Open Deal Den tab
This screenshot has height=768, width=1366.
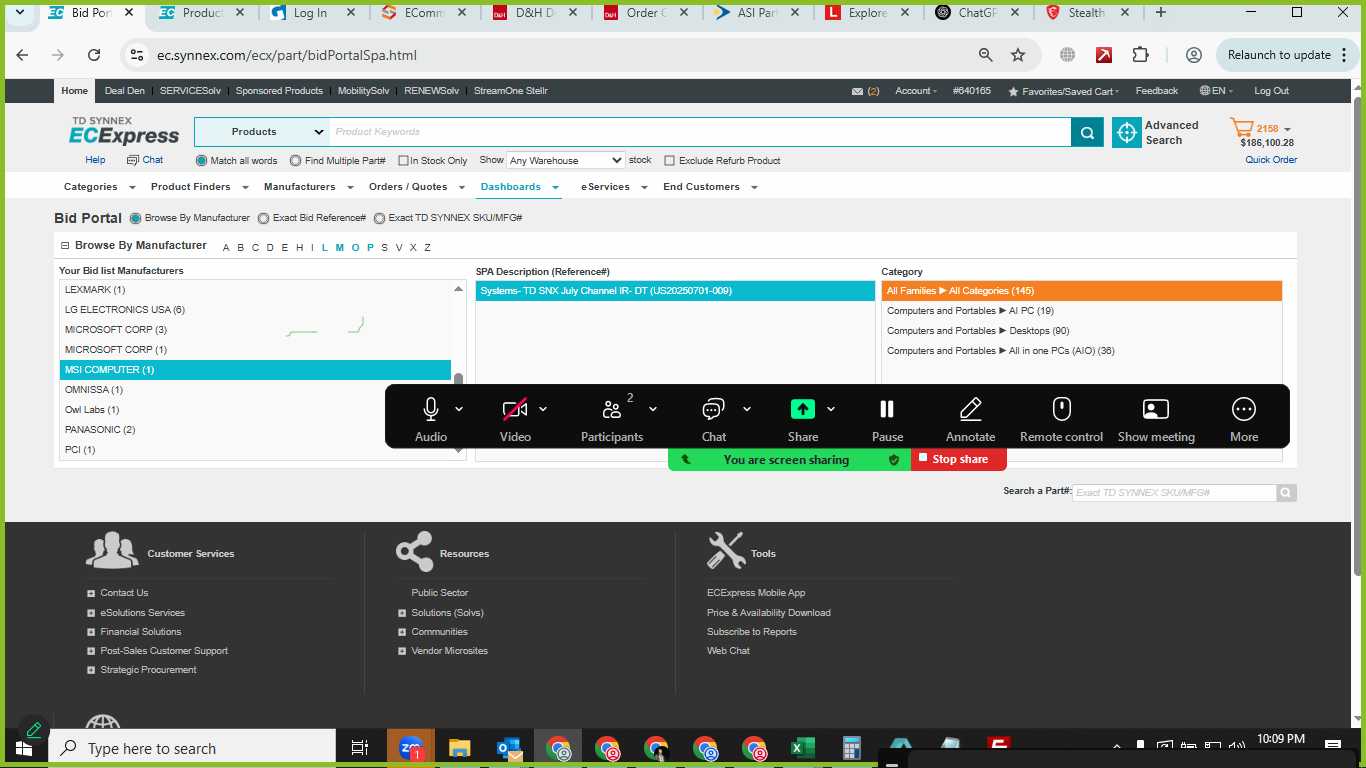click(x=124, y=91)
